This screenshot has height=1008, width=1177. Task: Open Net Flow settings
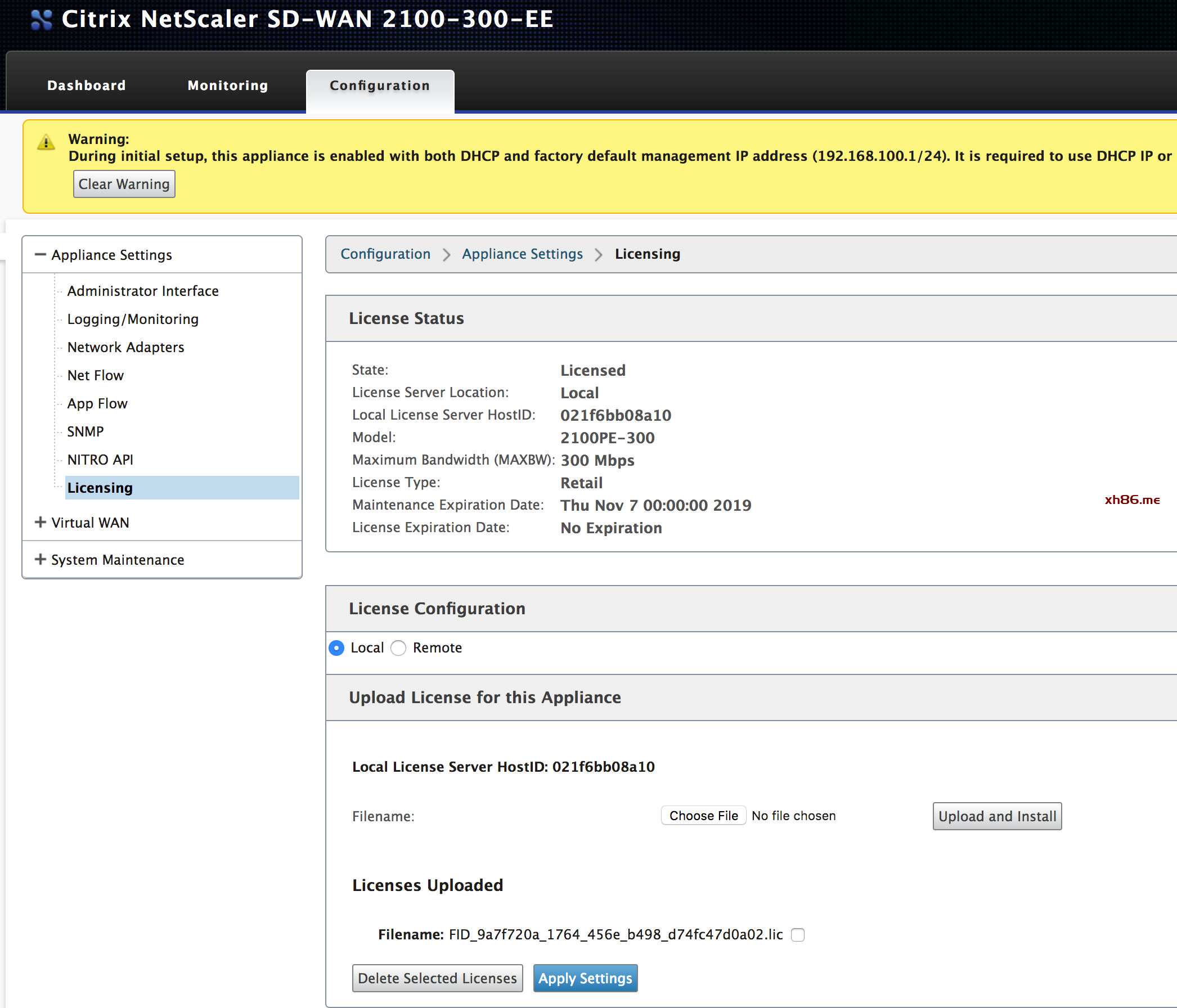pos(96,375)
